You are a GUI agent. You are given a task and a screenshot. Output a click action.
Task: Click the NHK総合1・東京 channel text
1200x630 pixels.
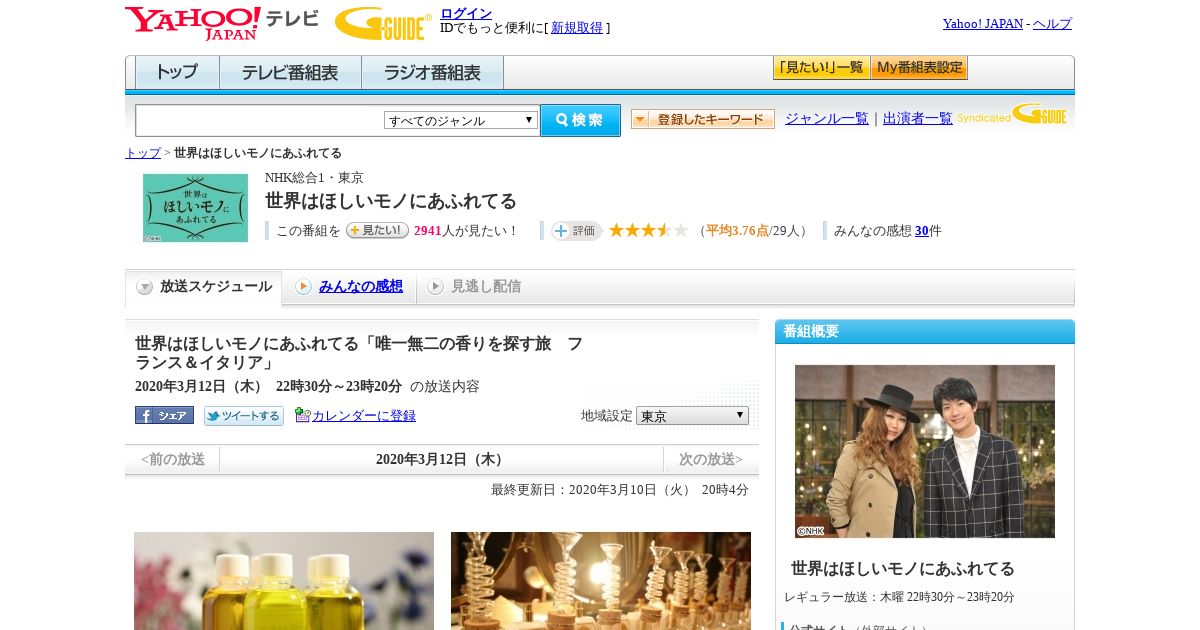[x=314, y=178]
